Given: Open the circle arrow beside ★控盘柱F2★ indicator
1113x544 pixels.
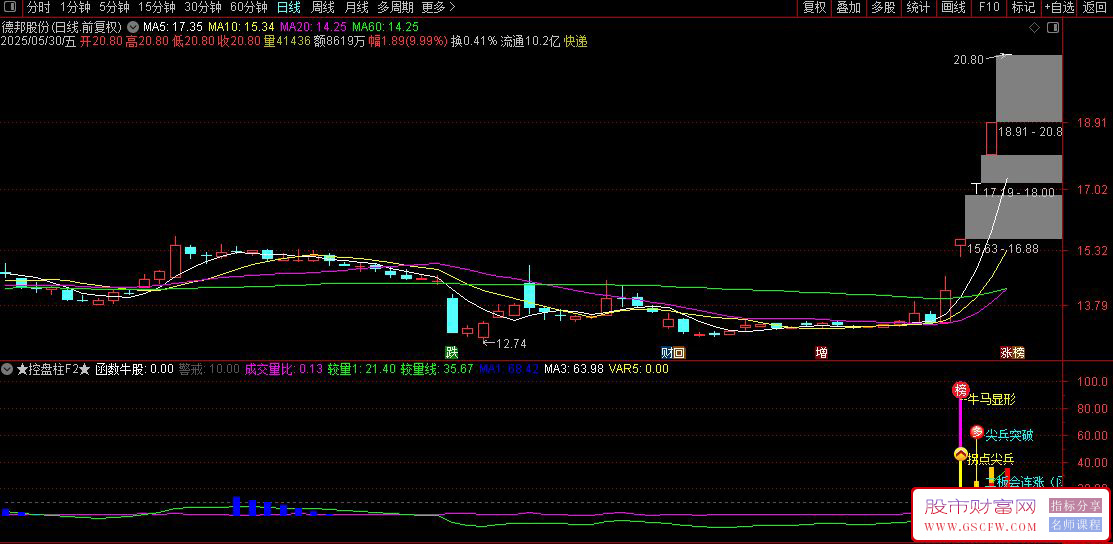Looking at the screenshot, I should pos(7,369).
